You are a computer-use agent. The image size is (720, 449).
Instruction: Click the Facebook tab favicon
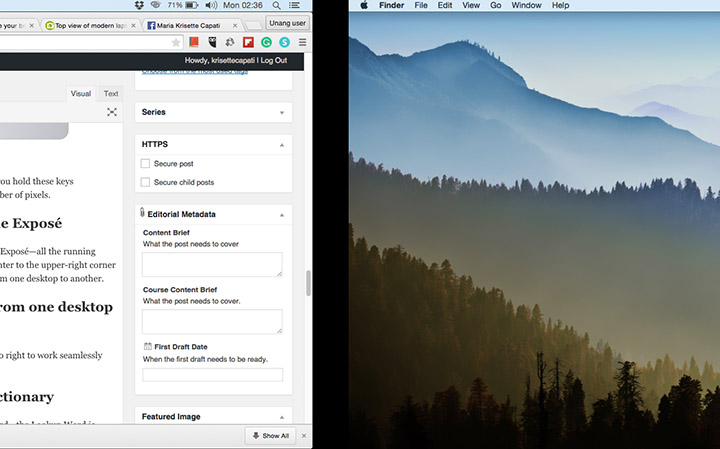tap(151, 26)
